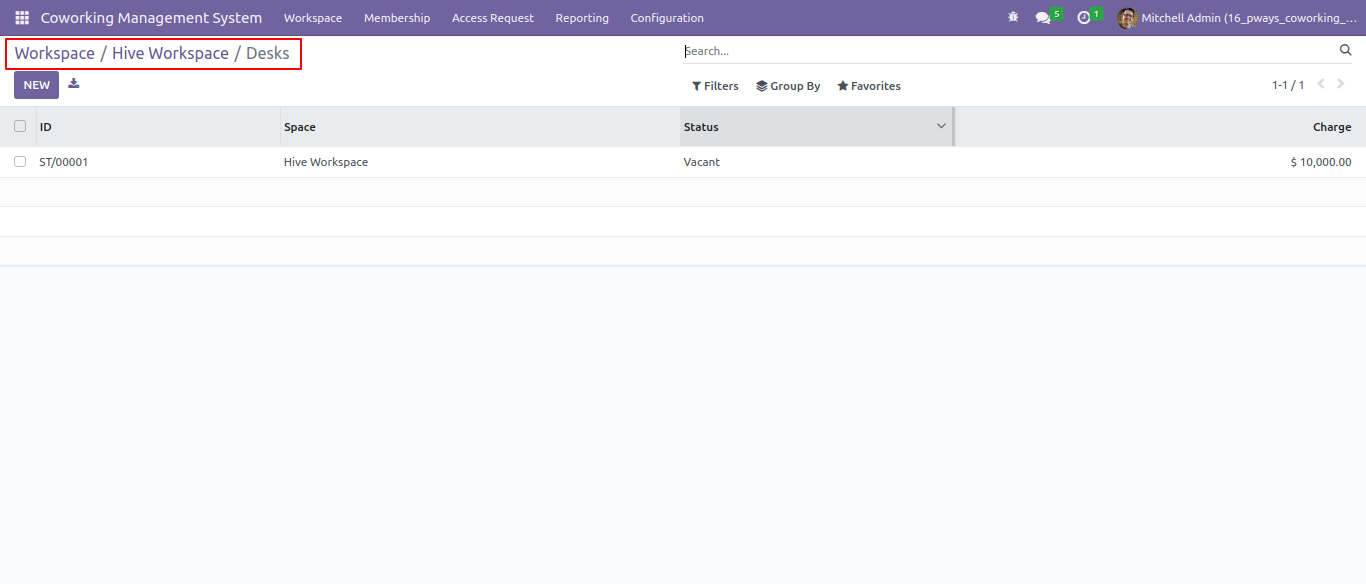Open the apps grid home menu icon
Image resolution: width=1366 pixels, height=584 pixels.
tap(22, 18)
